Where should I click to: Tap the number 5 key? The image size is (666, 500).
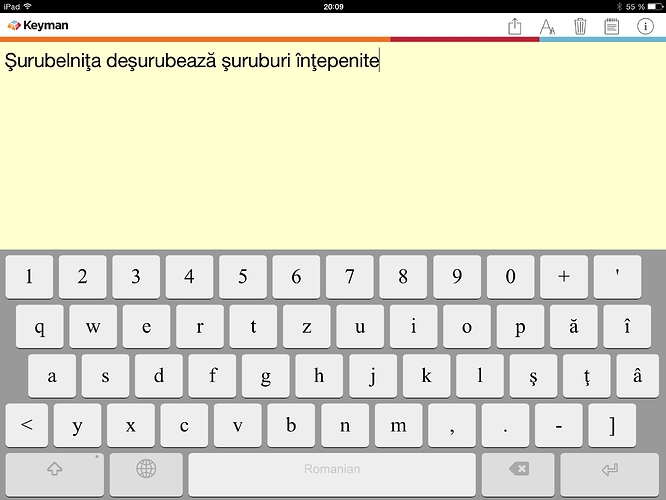(242, 277)
